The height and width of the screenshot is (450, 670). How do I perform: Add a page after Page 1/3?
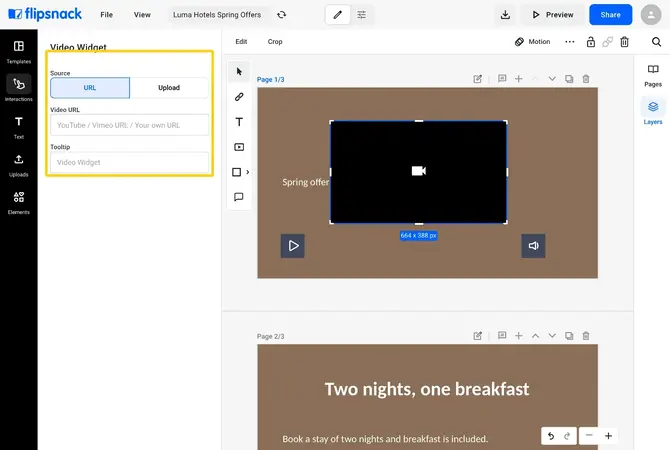coord(518,79)
